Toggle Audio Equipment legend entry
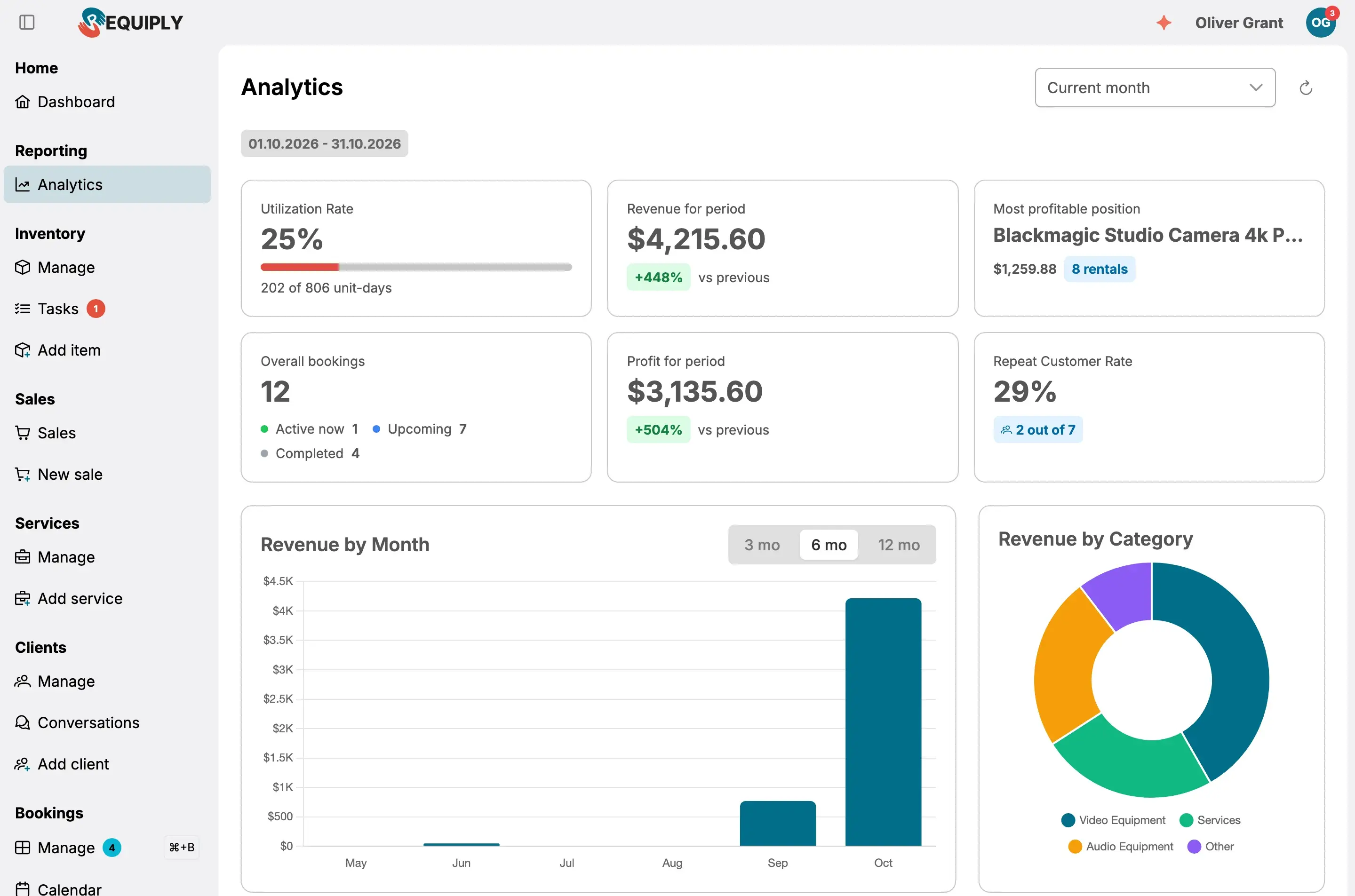The image size is (1355, 896). tap(1120, 846)
